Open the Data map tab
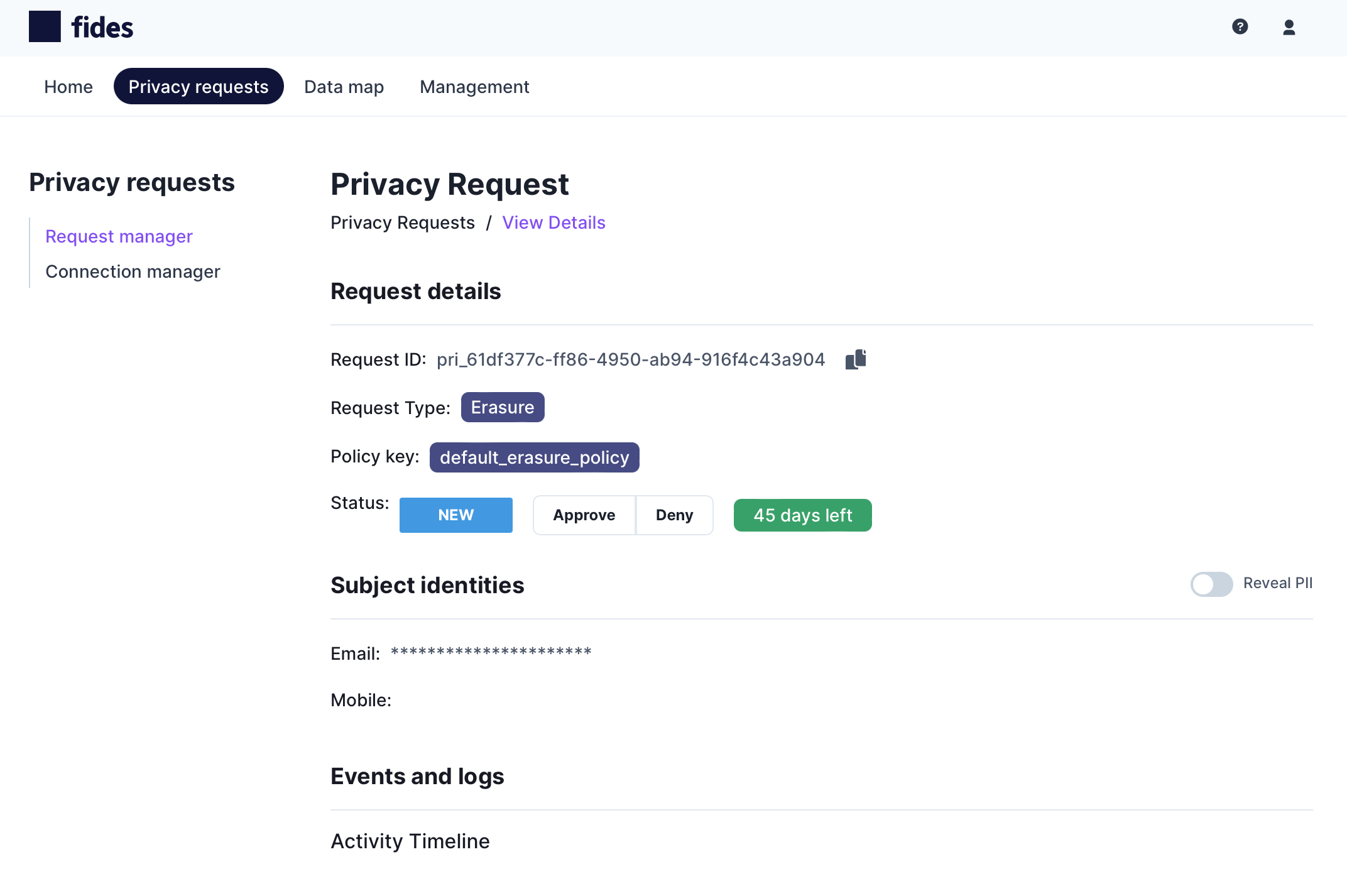Screen dimensions: 1347x896 pyautogui.click(x=344, y=87)
